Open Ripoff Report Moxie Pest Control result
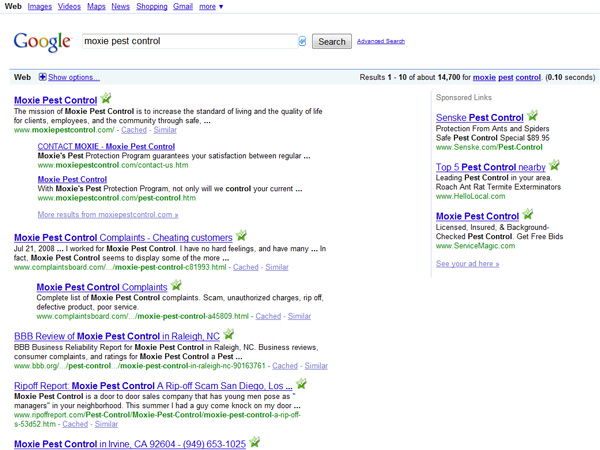The width and height of the screenshot is (600, 450). point(153,386)
